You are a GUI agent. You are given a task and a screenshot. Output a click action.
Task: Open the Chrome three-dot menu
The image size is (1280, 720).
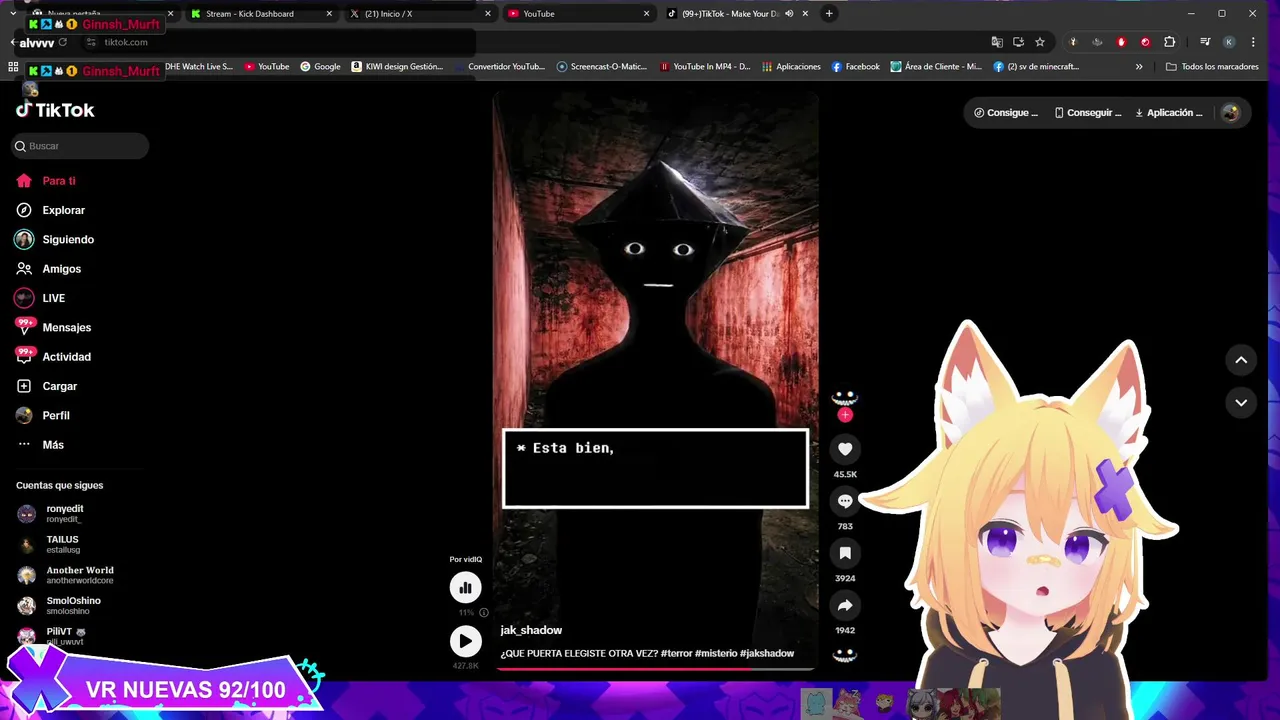[x=1253, y=42]
